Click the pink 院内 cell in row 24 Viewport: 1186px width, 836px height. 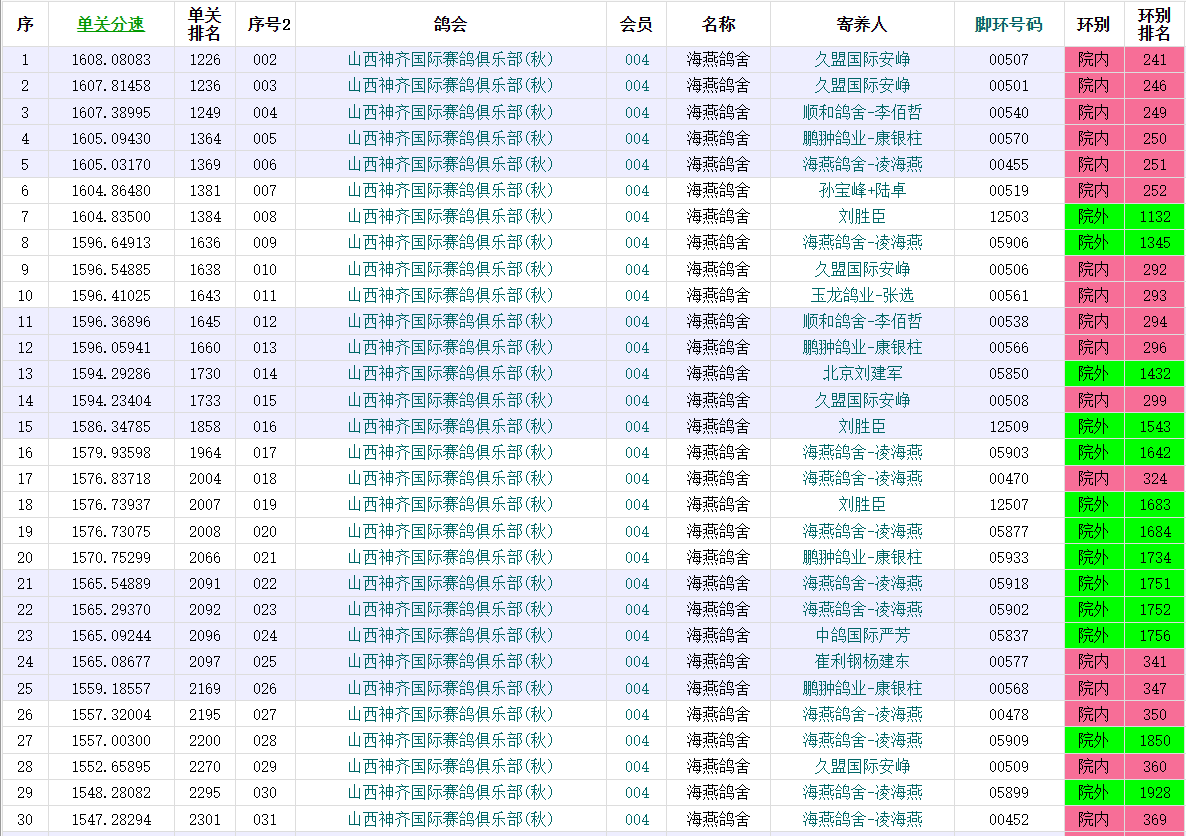tap(1094, 662)
